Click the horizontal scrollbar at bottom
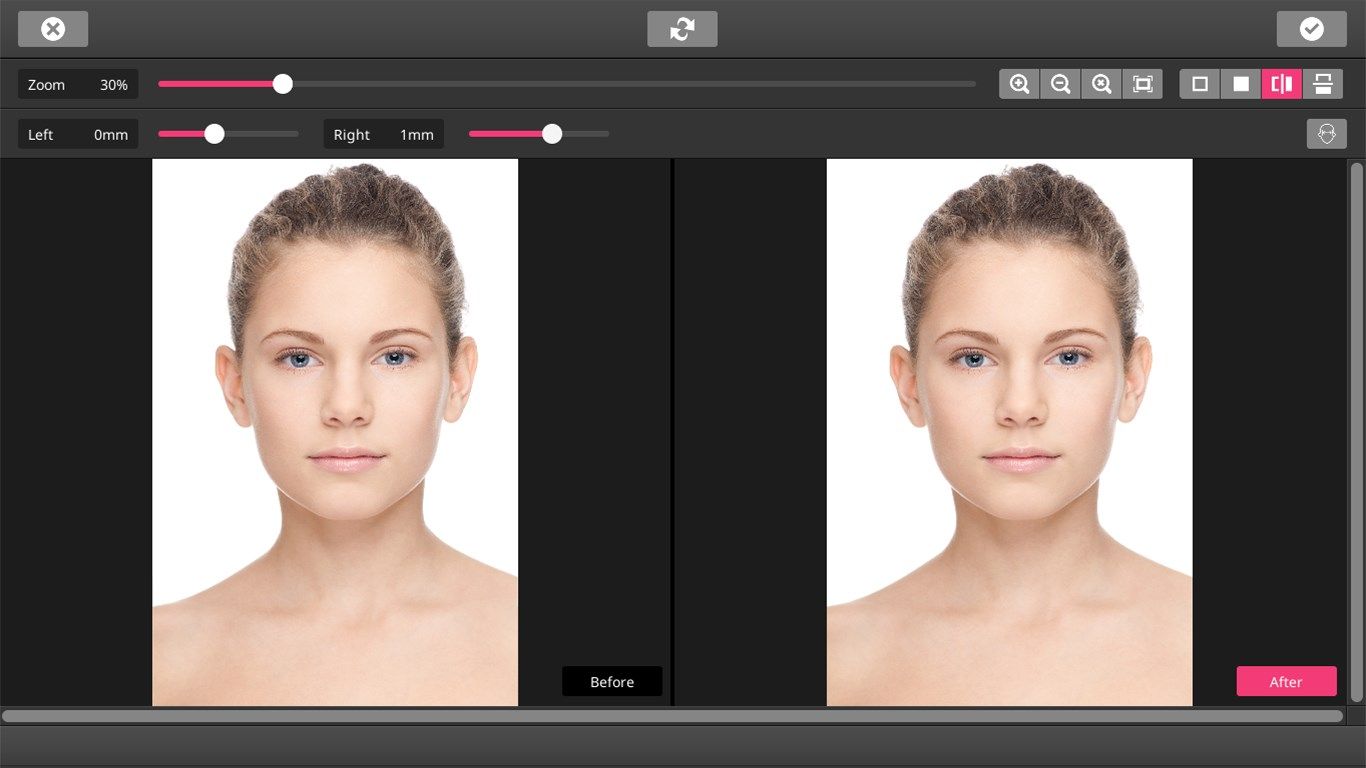Image resolution: width=1366 pixels, height=768 pixels. [x=672, y=716]
